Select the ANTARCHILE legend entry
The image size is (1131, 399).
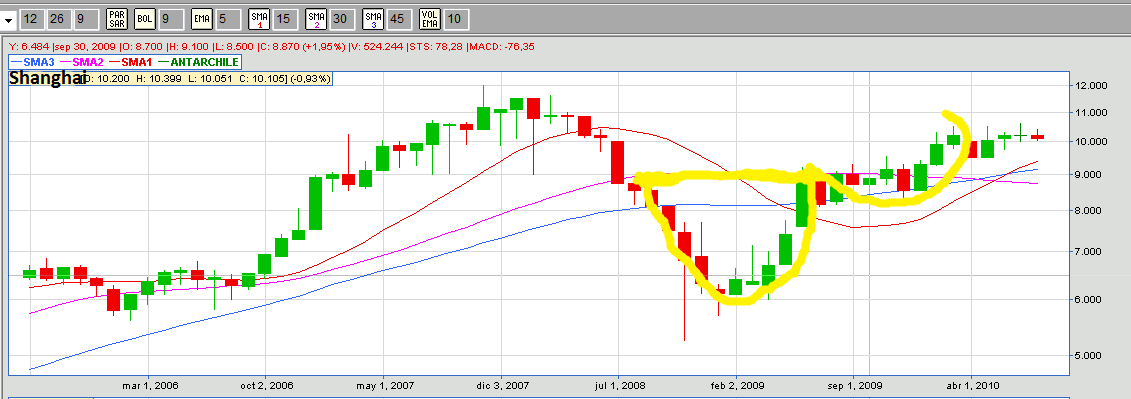coord(197,63)
